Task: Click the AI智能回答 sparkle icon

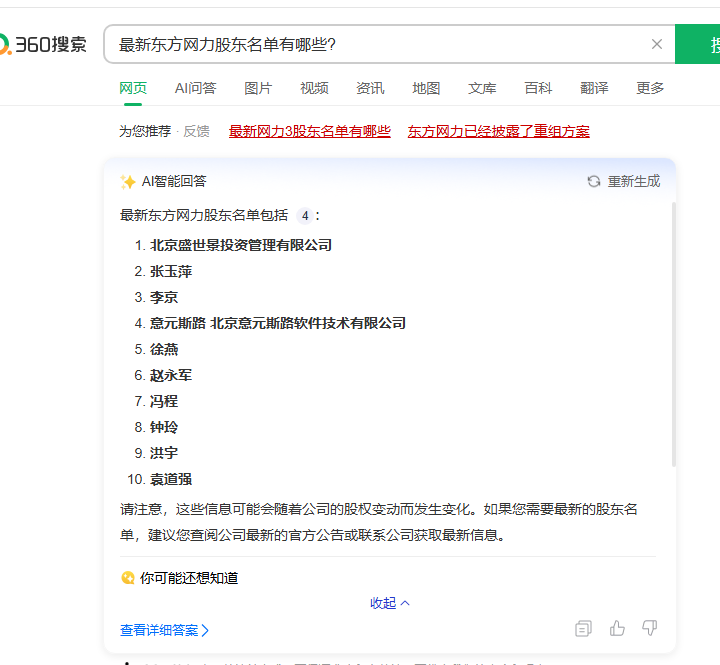Action: click(x=128, y=182)
